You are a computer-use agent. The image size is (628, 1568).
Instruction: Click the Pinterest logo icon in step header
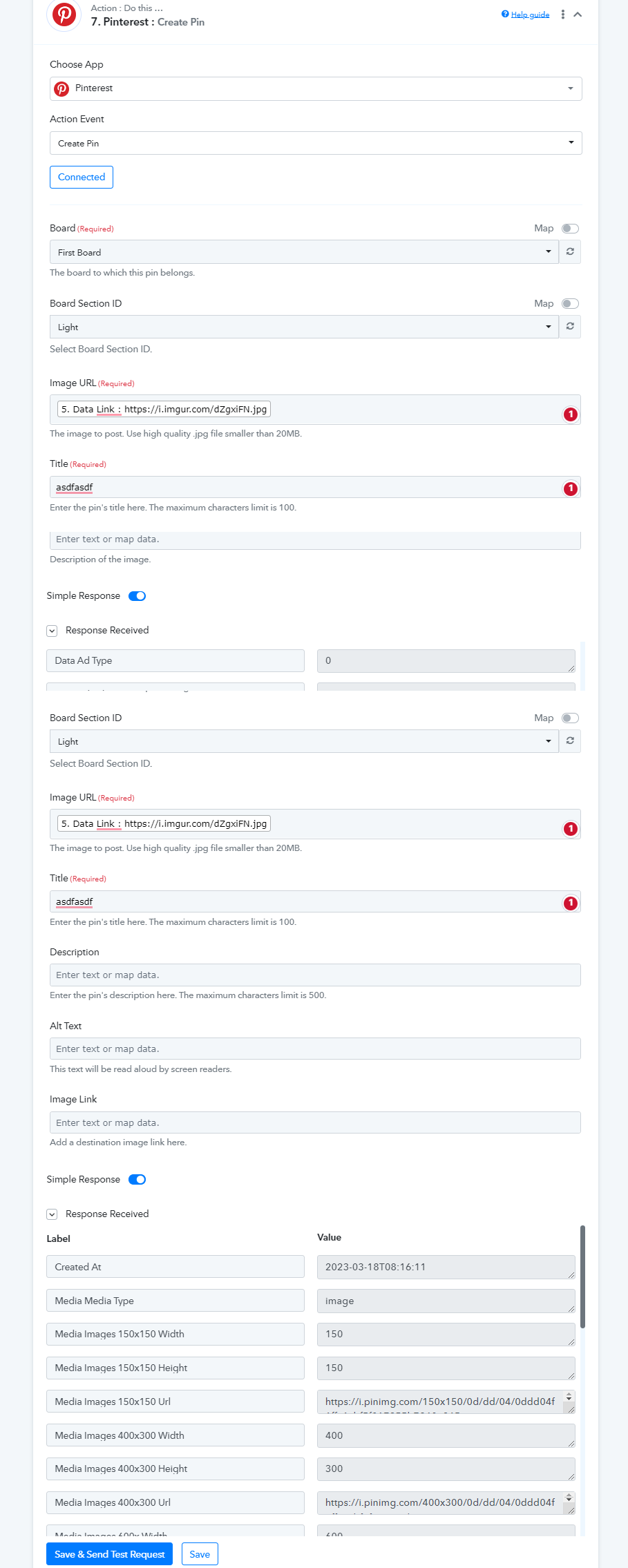tap(64, 15)
